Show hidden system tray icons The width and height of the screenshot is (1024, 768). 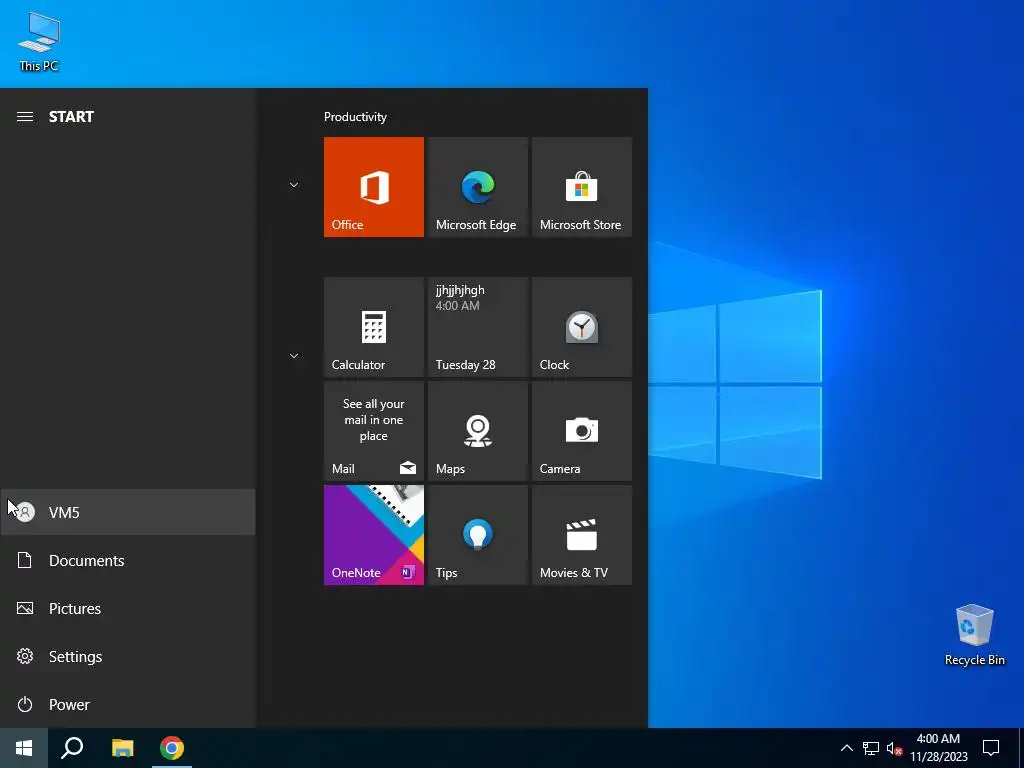(x=846, y=748)
